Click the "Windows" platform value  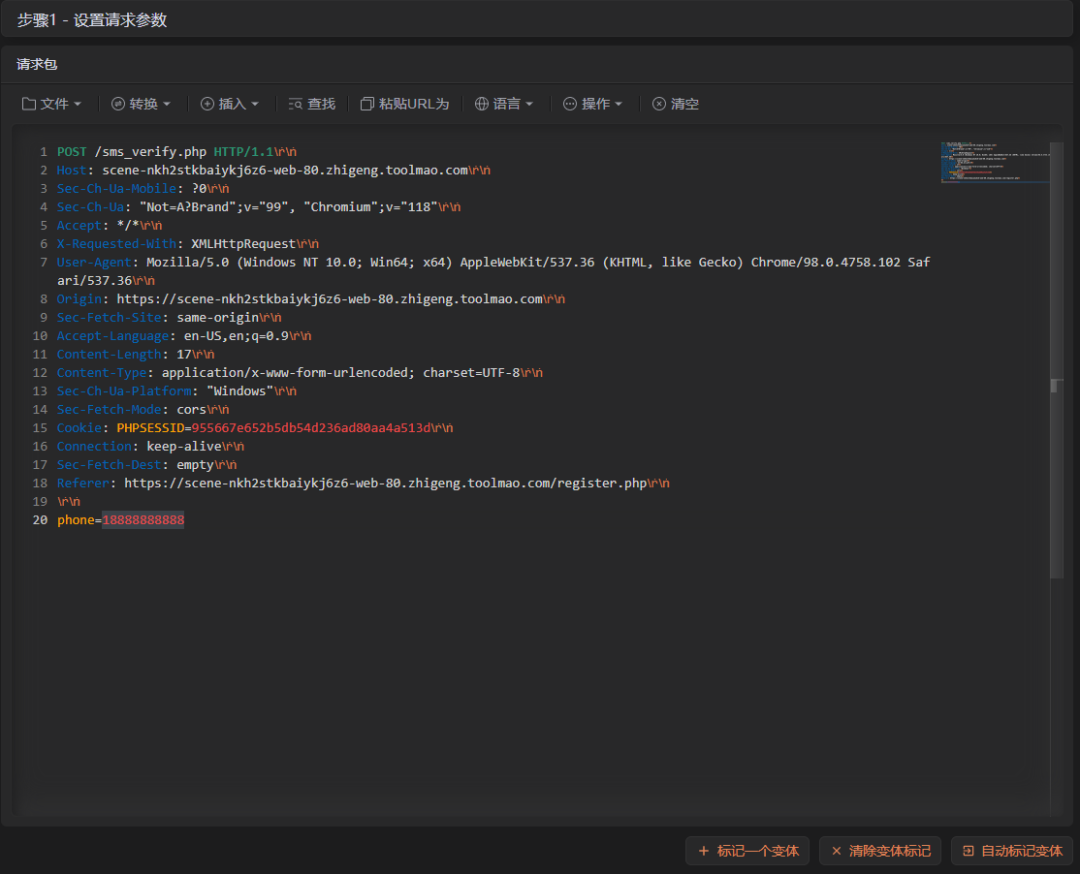240,391
